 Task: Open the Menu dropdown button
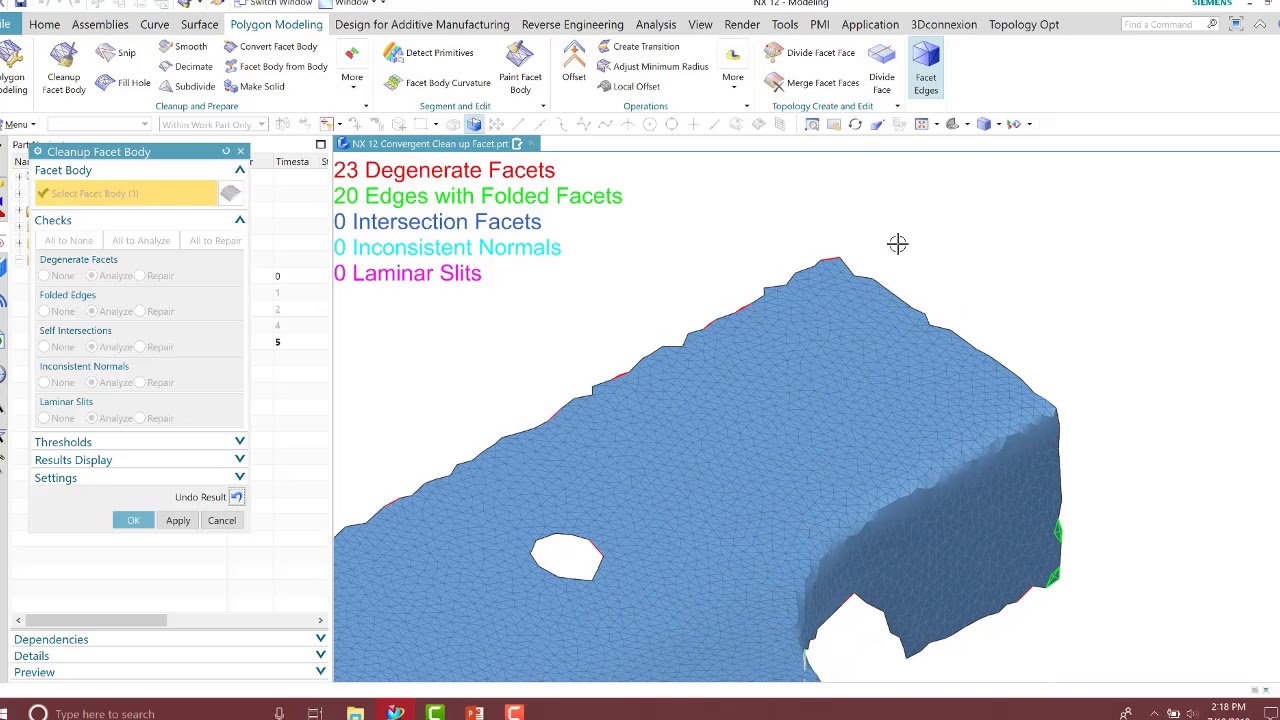pyautogui.click(x=20, y=125)
